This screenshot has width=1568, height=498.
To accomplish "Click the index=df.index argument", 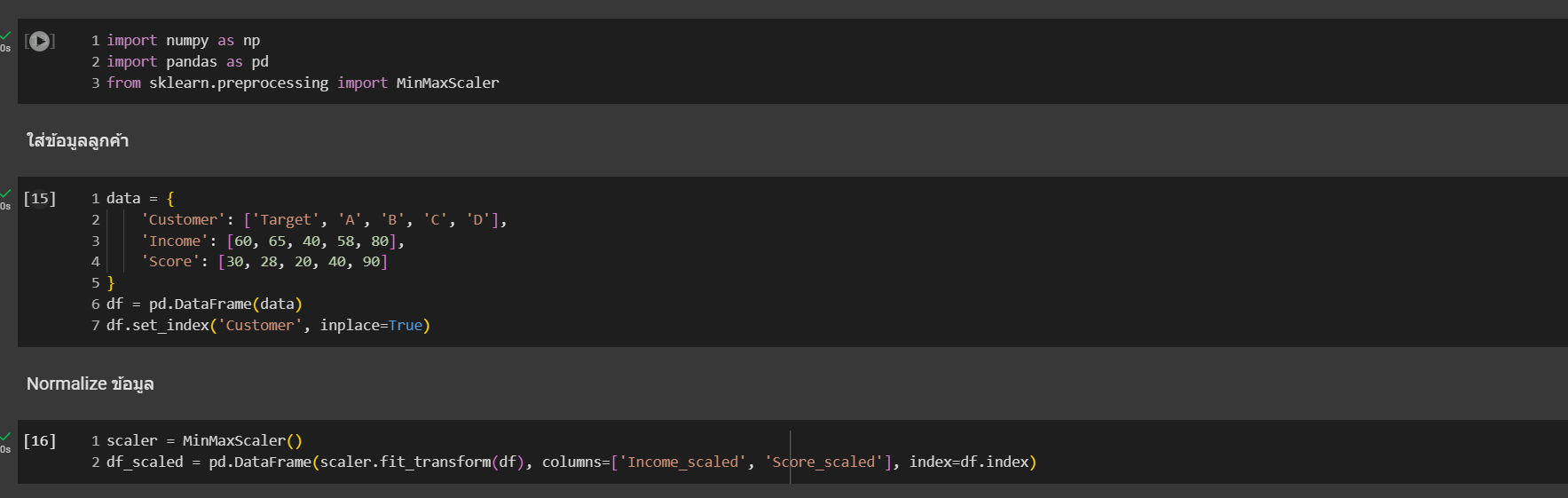I will (968, 462).
